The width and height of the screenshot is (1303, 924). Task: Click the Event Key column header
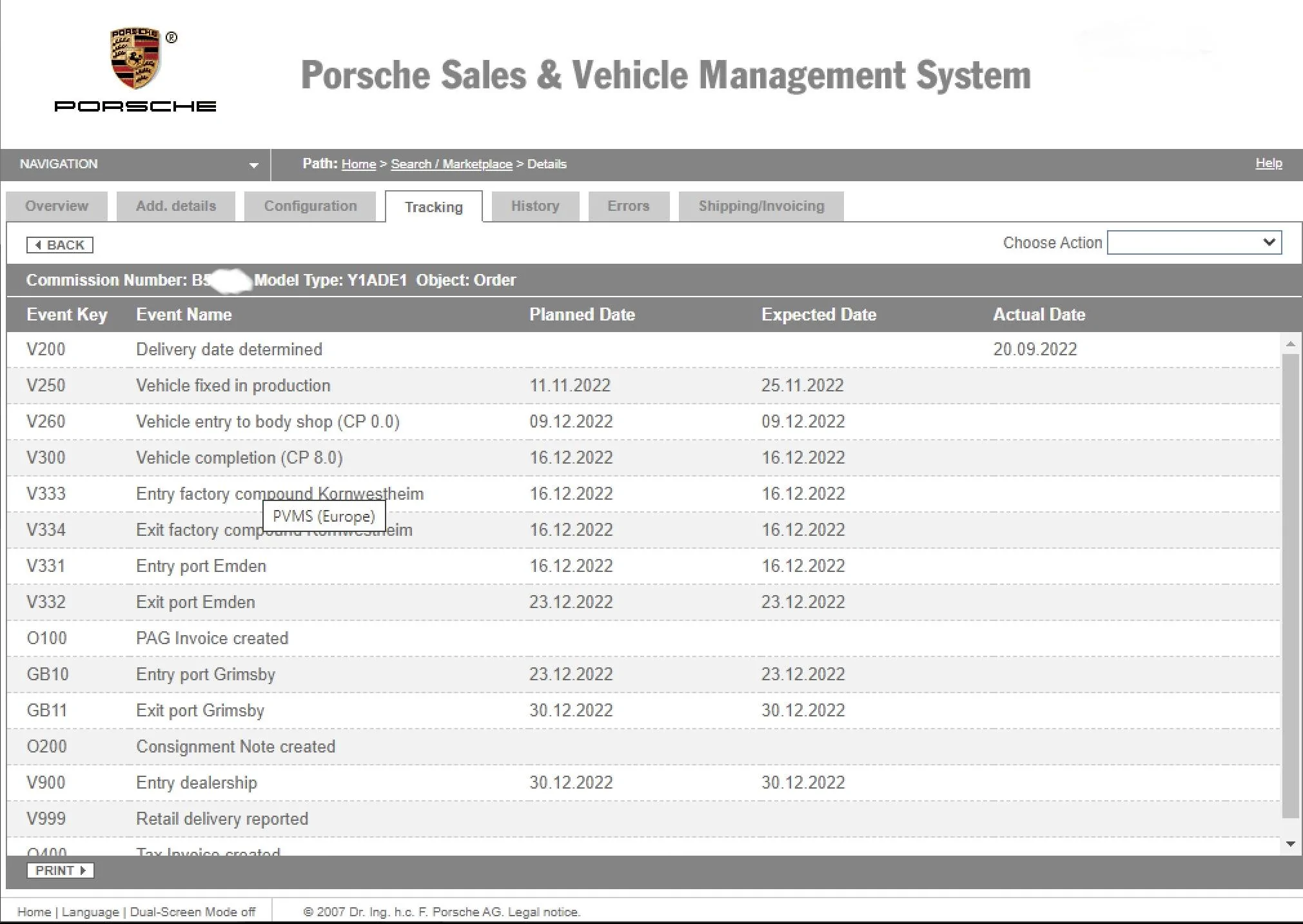point(67,315)
